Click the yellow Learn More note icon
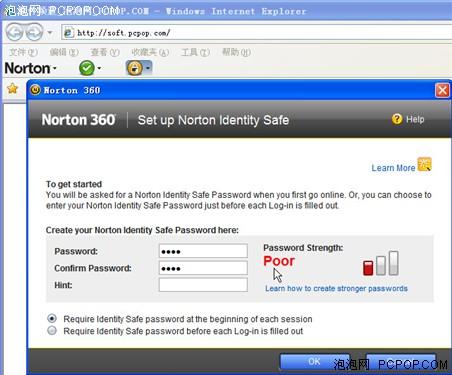452x375 pixels. point(424,164)
